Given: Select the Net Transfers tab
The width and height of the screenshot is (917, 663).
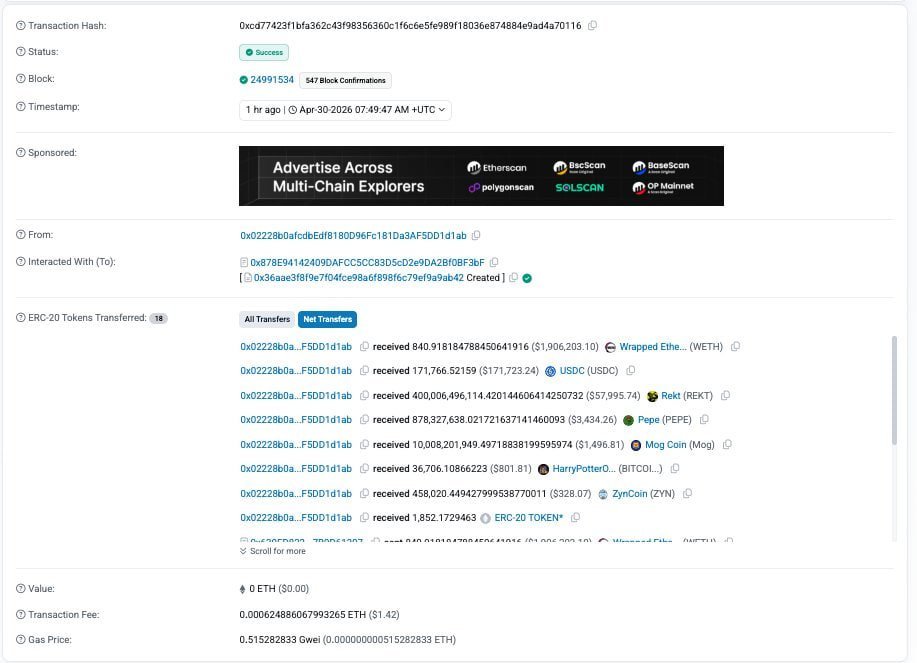Looking at the screenshot, I should [328, 319].
